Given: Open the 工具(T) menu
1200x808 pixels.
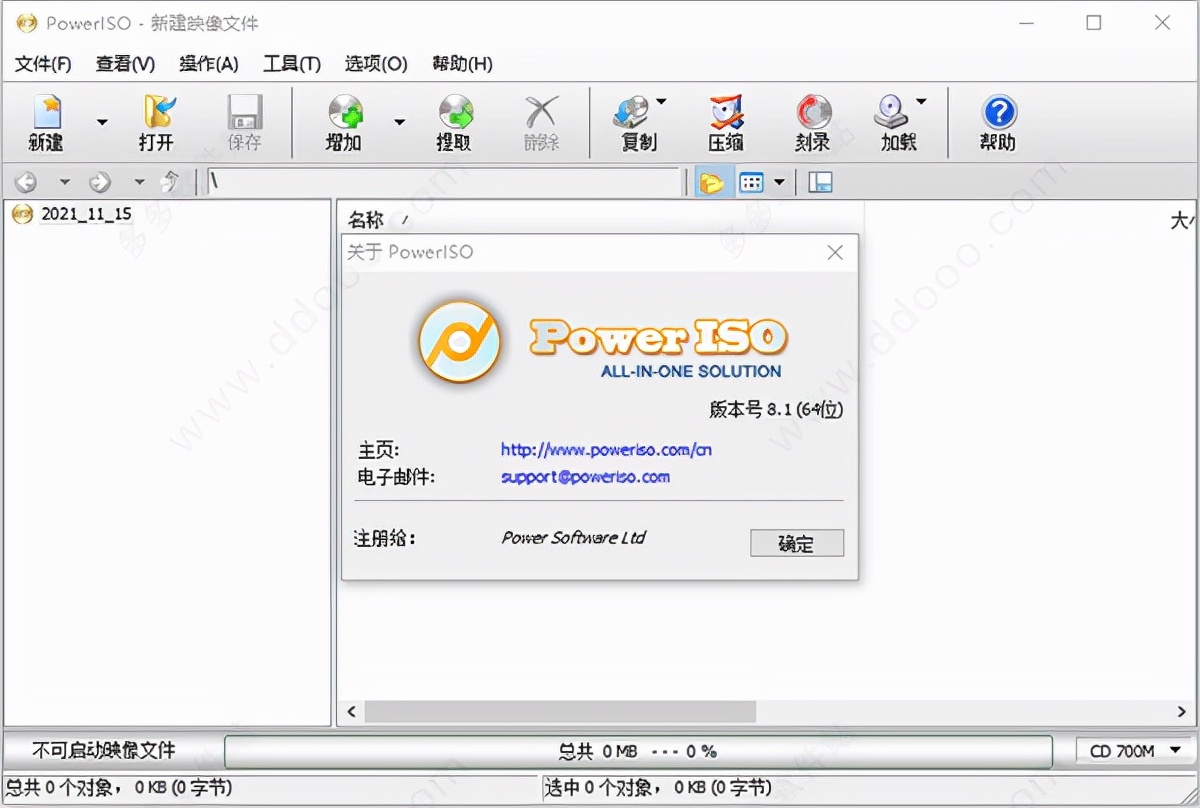Looking at the screenshot, I should coord(291,63).
